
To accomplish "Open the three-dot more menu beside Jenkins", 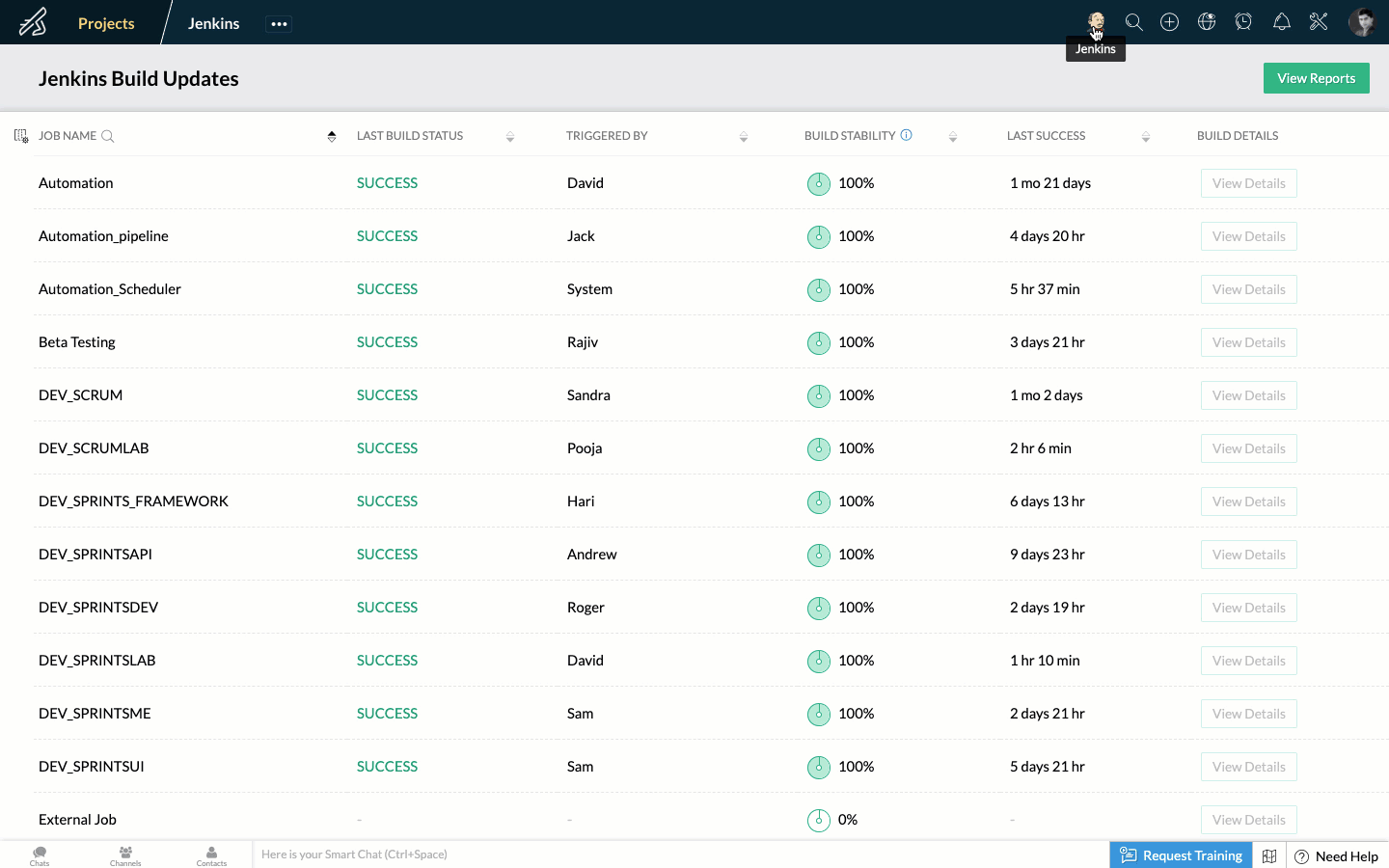I will coord(279,24).
